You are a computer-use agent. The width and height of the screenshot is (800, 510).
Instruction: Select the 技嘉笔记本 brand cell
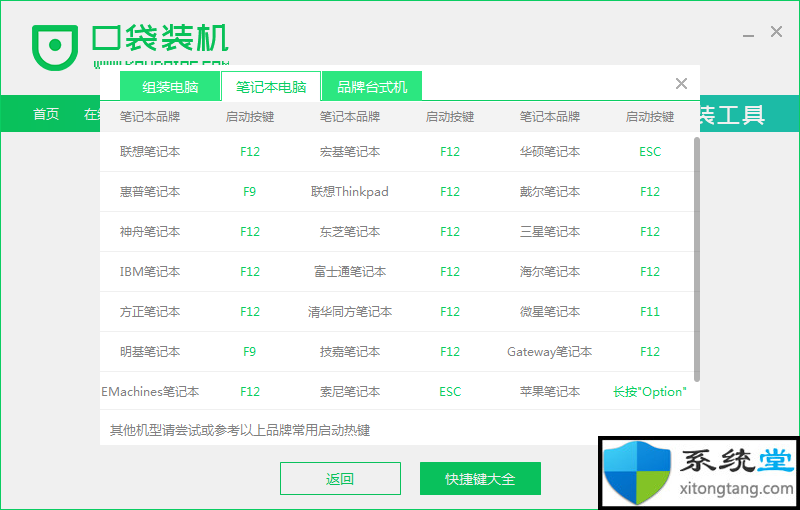click(350, 351)
